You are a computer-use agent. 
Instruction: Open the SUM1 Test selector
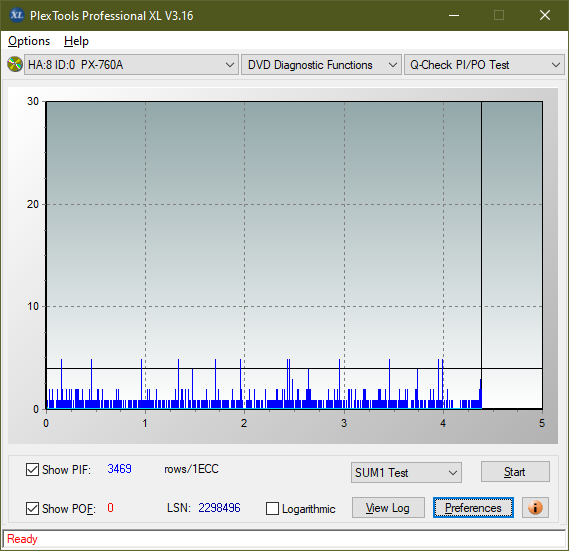point(406,472)
